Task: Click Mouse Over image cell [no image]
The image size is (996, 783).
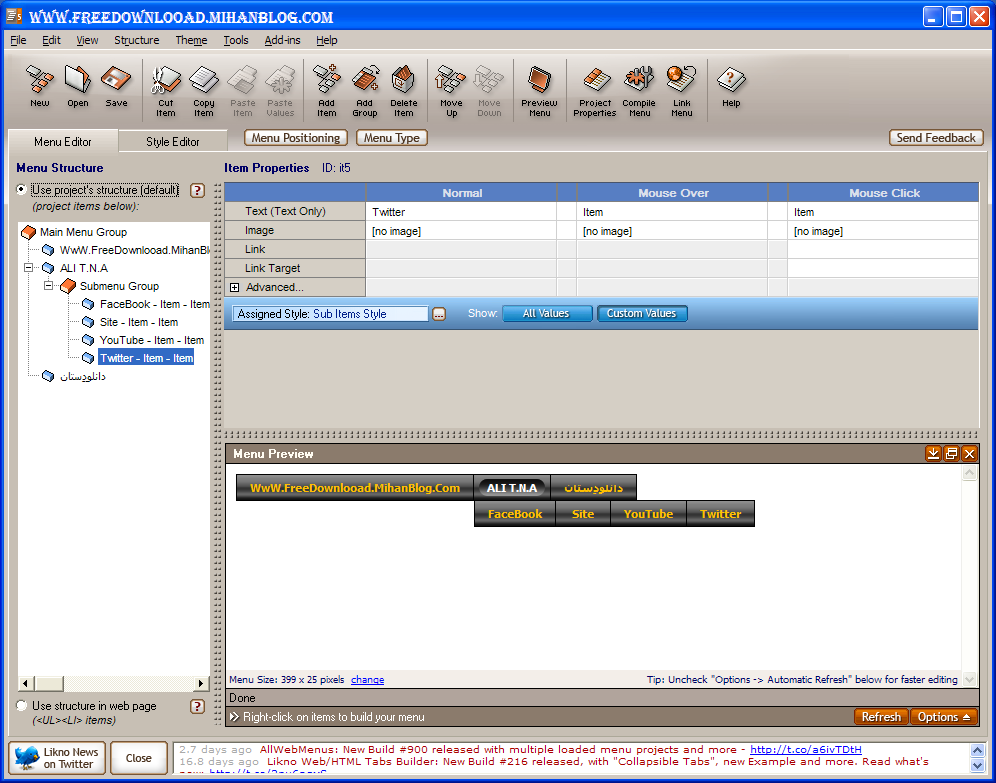Action: (672, 231)
